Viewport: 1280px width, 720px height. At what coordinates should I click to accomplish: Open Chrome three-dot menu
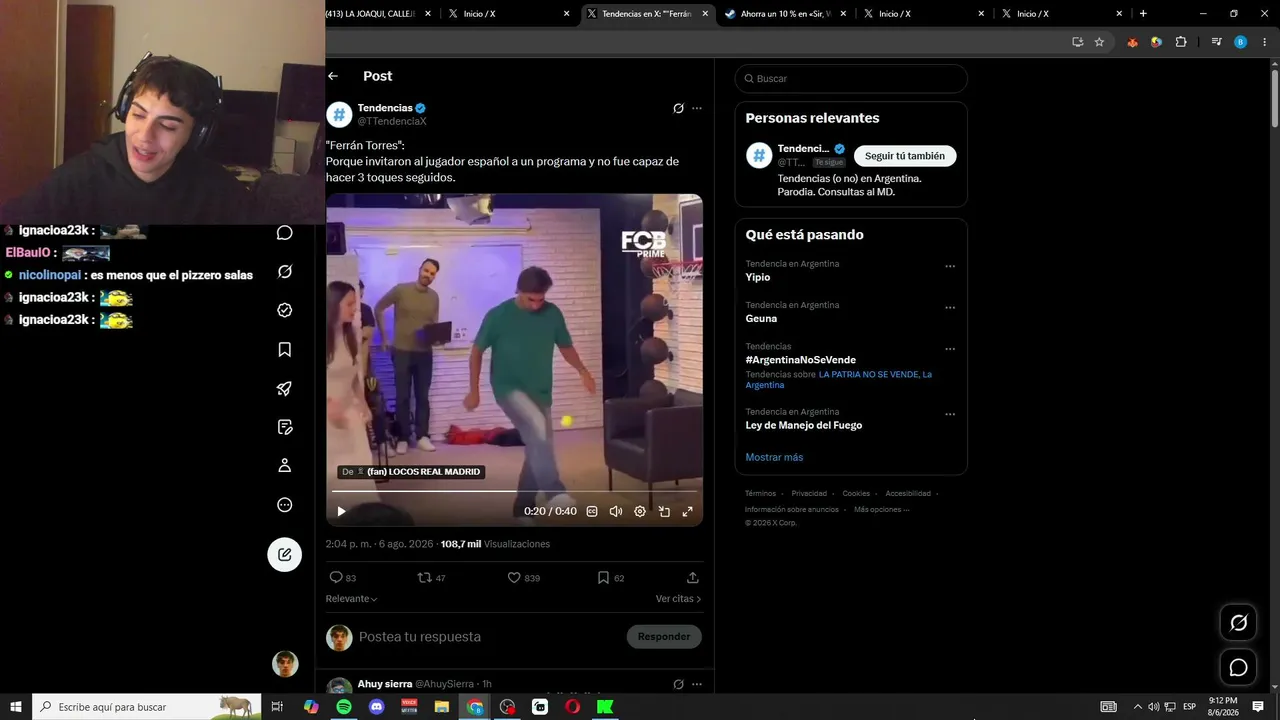(x=1264, y=42)
